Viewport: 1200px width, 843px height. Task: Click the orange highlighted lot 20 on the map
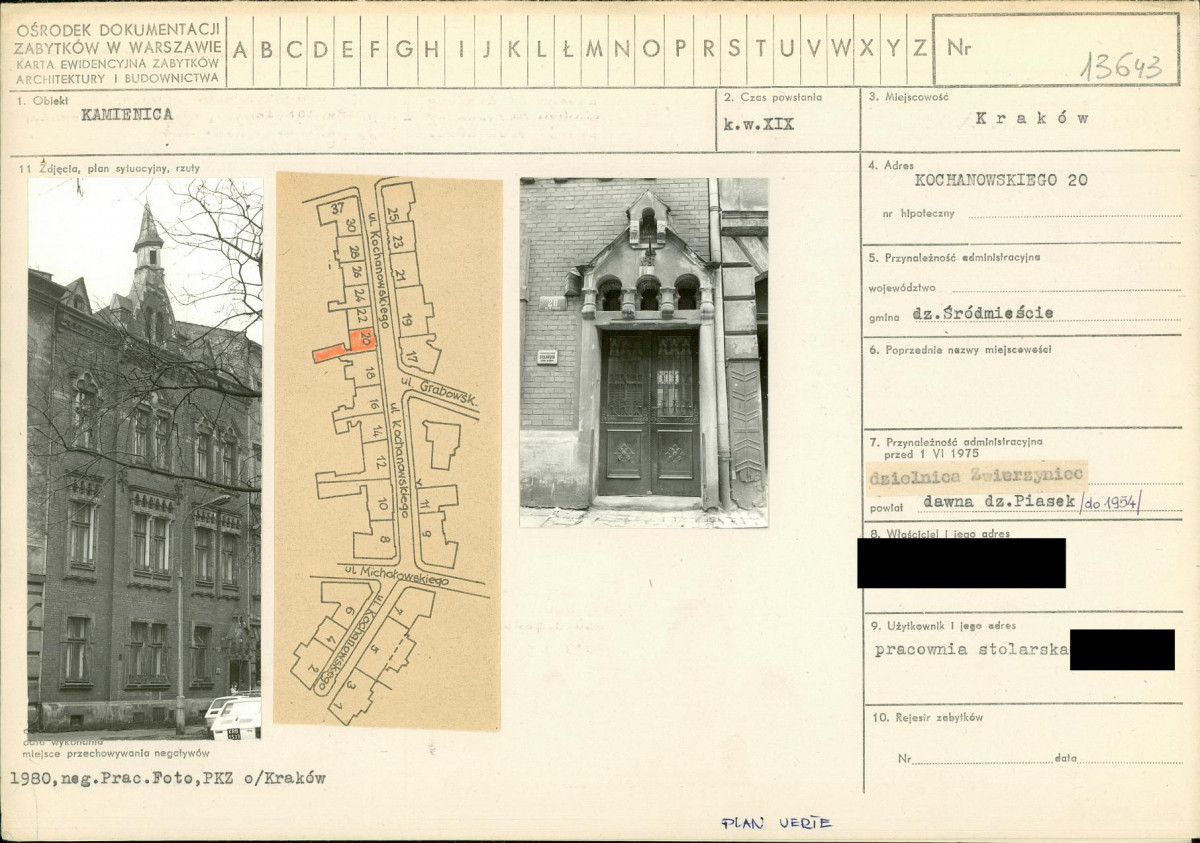[365, 339]
